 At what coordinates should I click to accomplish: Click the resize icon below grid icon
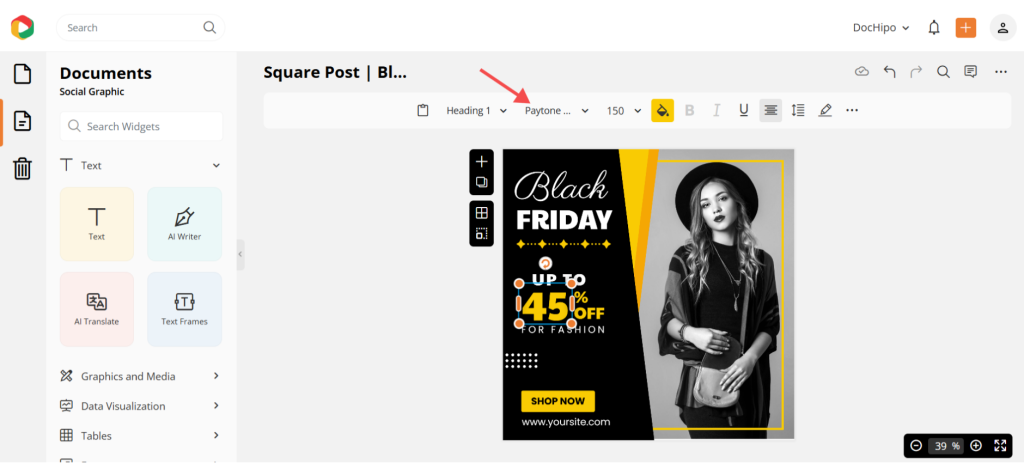click(x=481, y=233)
